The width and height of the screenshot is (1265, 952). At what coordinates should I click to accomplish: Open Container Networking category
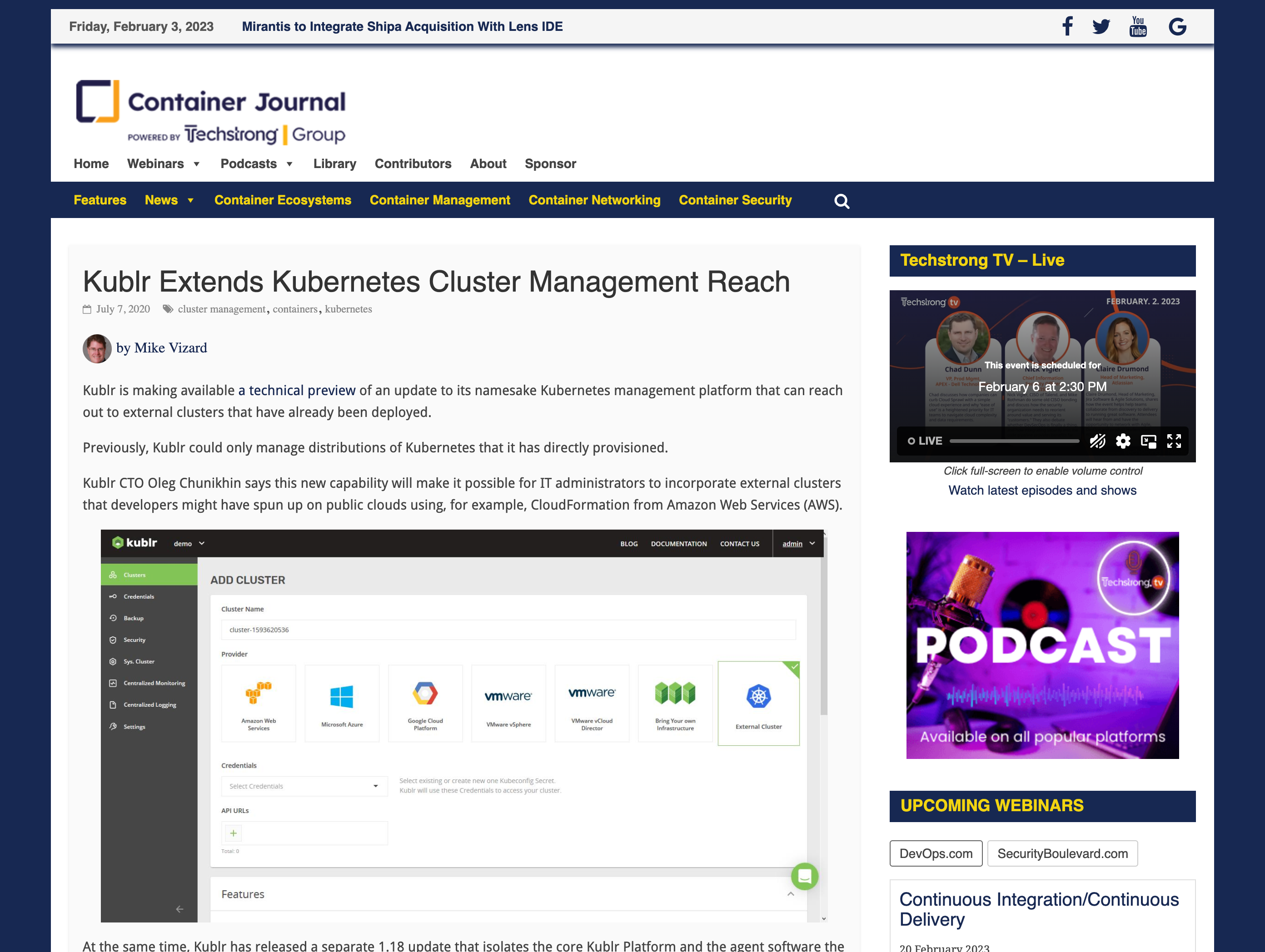pos(594,200)
